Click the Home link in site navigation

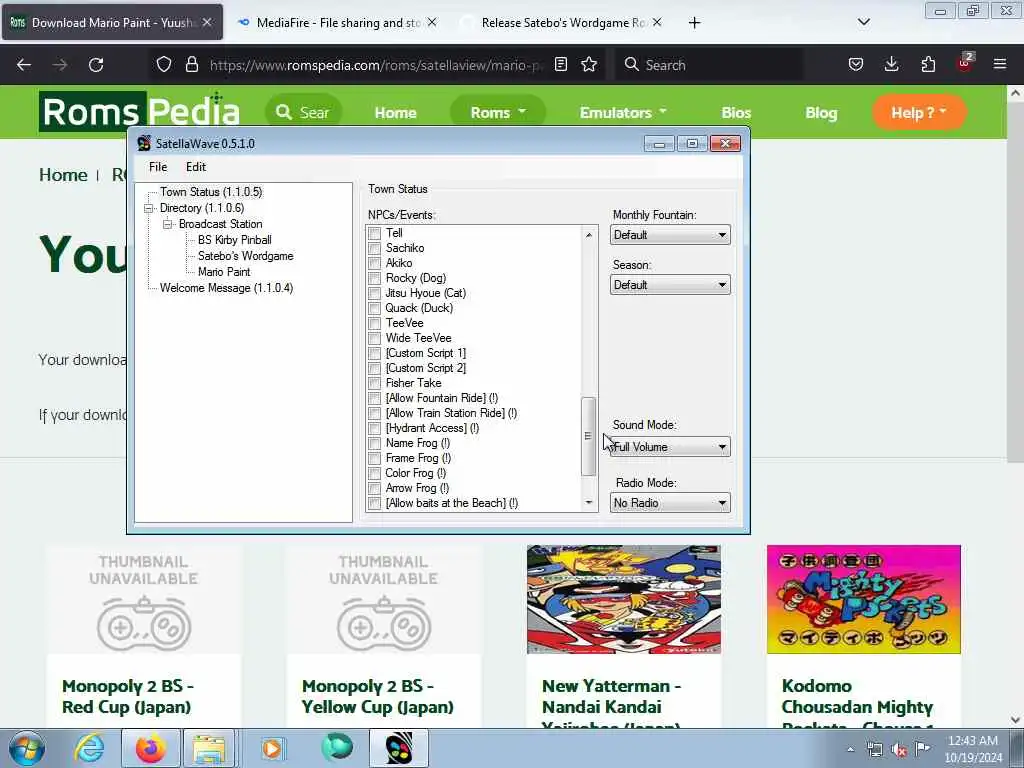click(x=395, y=113)
